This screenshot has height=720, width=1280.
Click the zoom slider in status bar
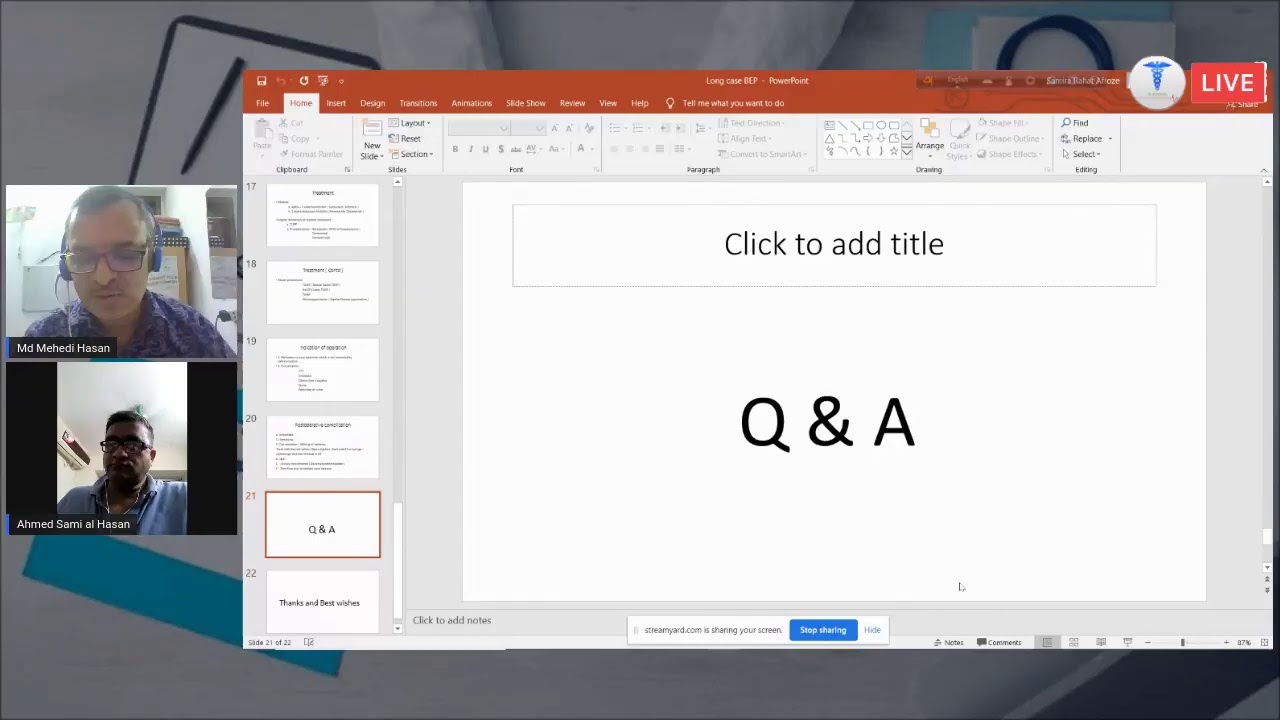coord(1187,643)
